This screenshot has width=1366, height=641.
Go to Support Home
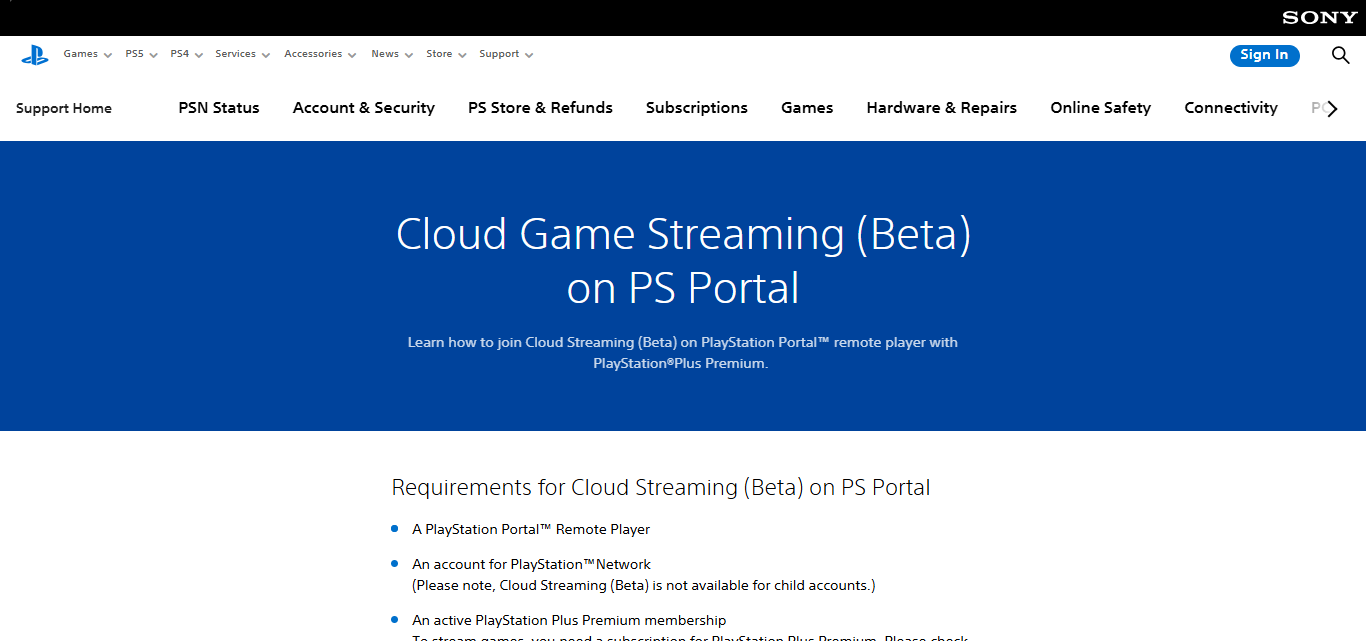click(64, 108)
